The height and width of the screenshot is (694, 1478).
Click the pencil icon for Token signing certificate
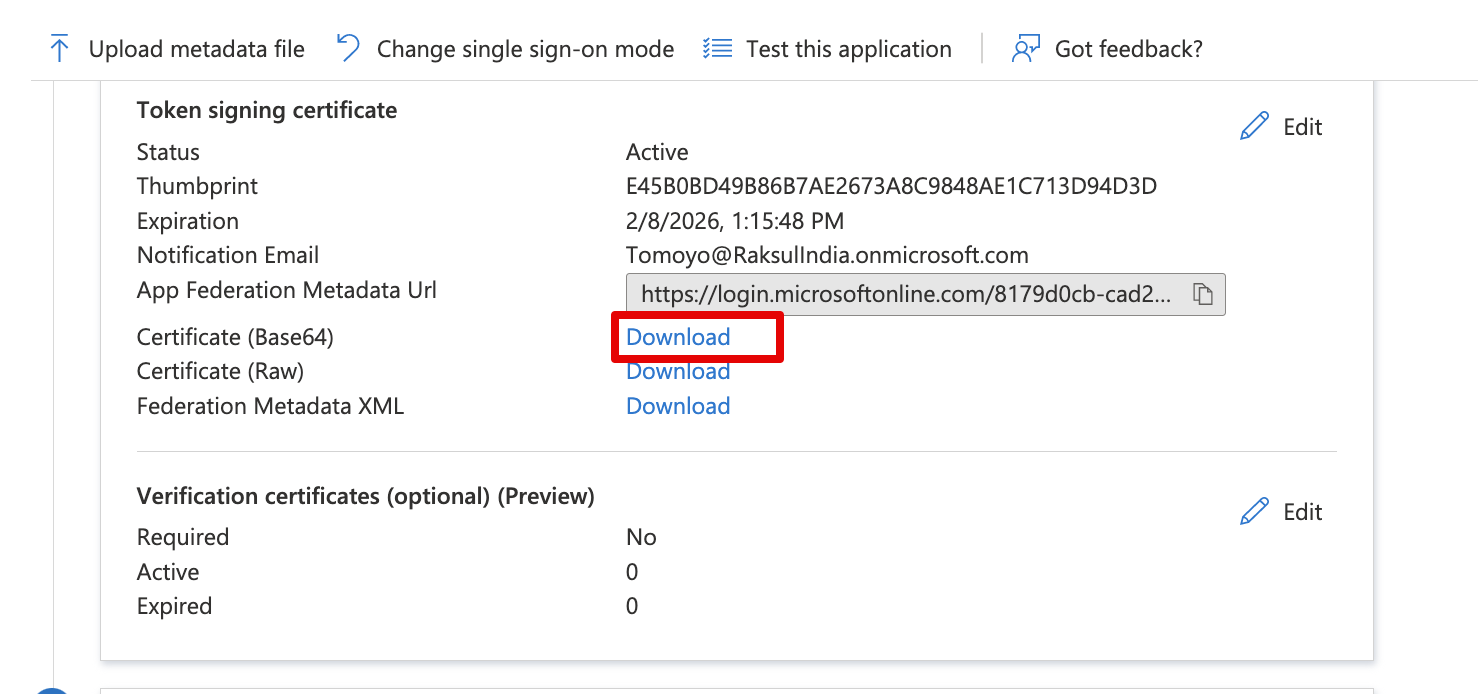[1254, 127]
